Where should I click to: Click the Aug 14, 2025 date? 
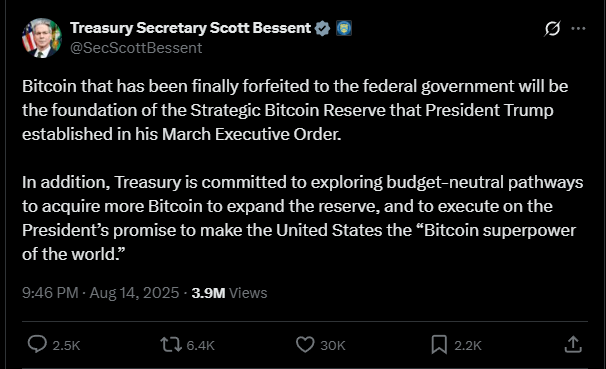134,293
